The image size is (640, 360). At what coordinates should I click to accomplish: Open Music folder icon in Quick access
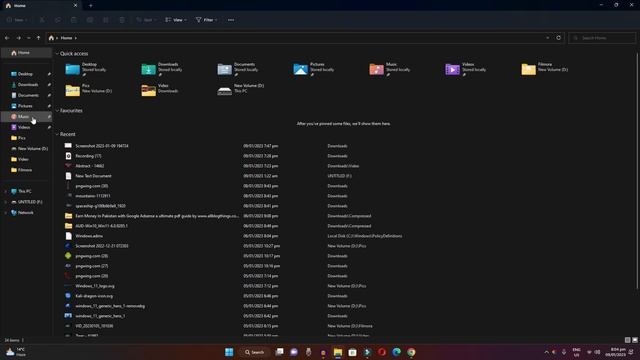click(x=376, y=69)
